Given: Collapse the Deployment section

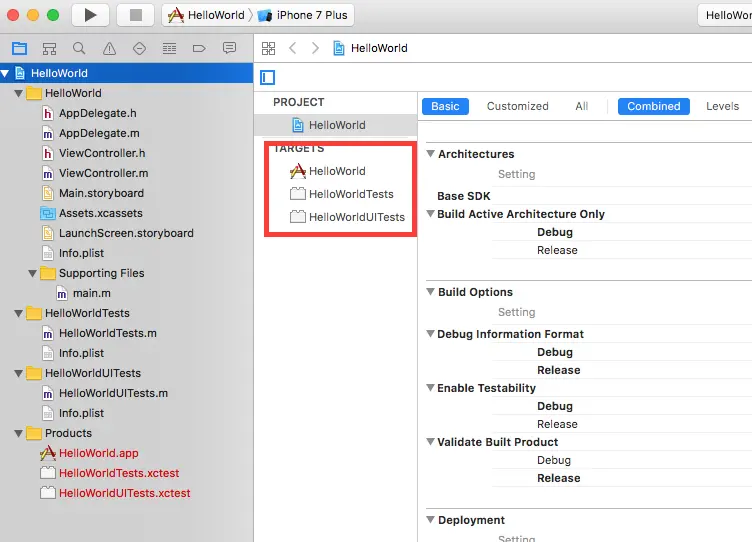Looking at the screenshot, I should click(x=431, y=520).
